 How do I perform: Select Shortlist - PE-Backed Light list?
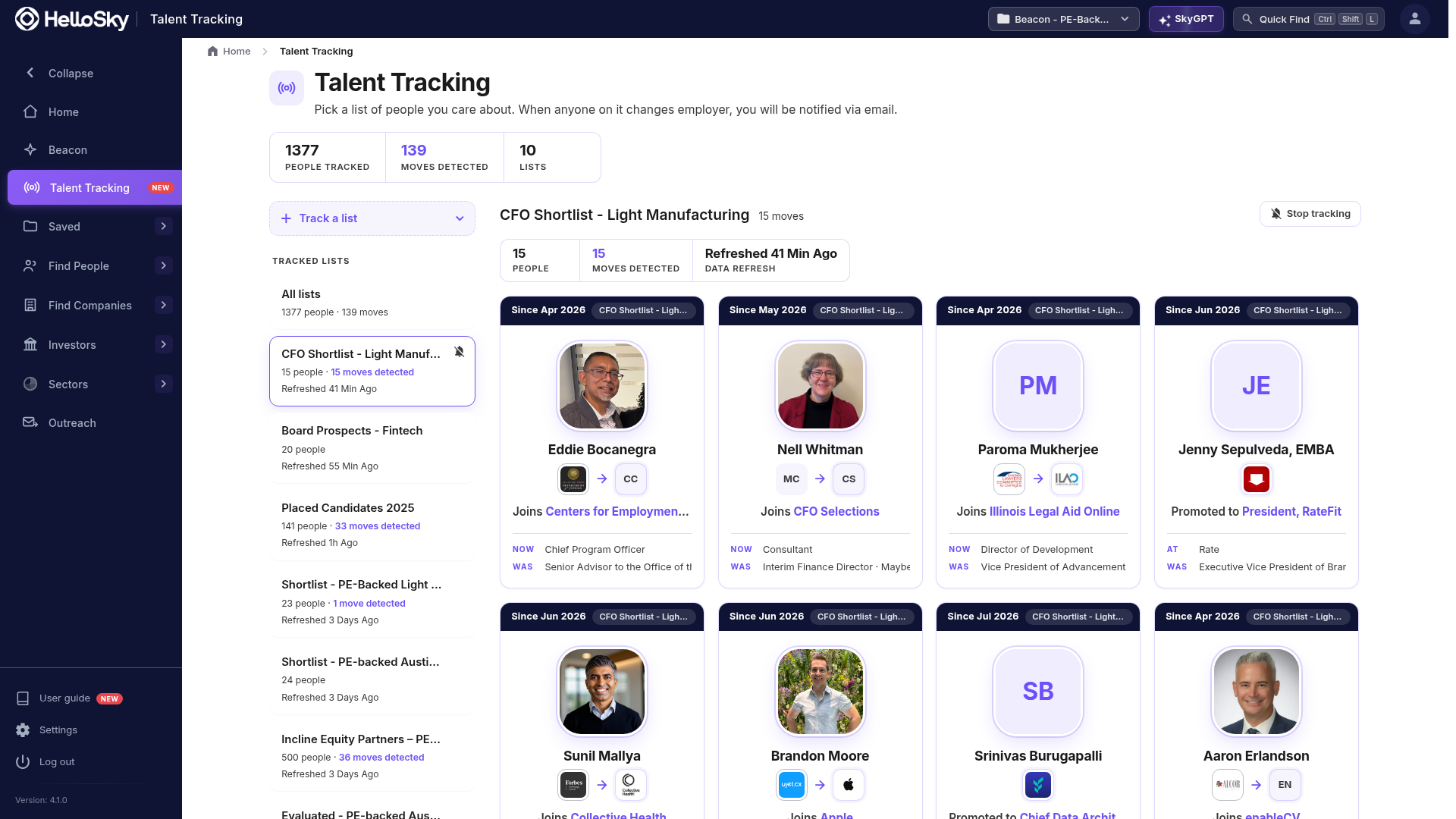[372, 602]
